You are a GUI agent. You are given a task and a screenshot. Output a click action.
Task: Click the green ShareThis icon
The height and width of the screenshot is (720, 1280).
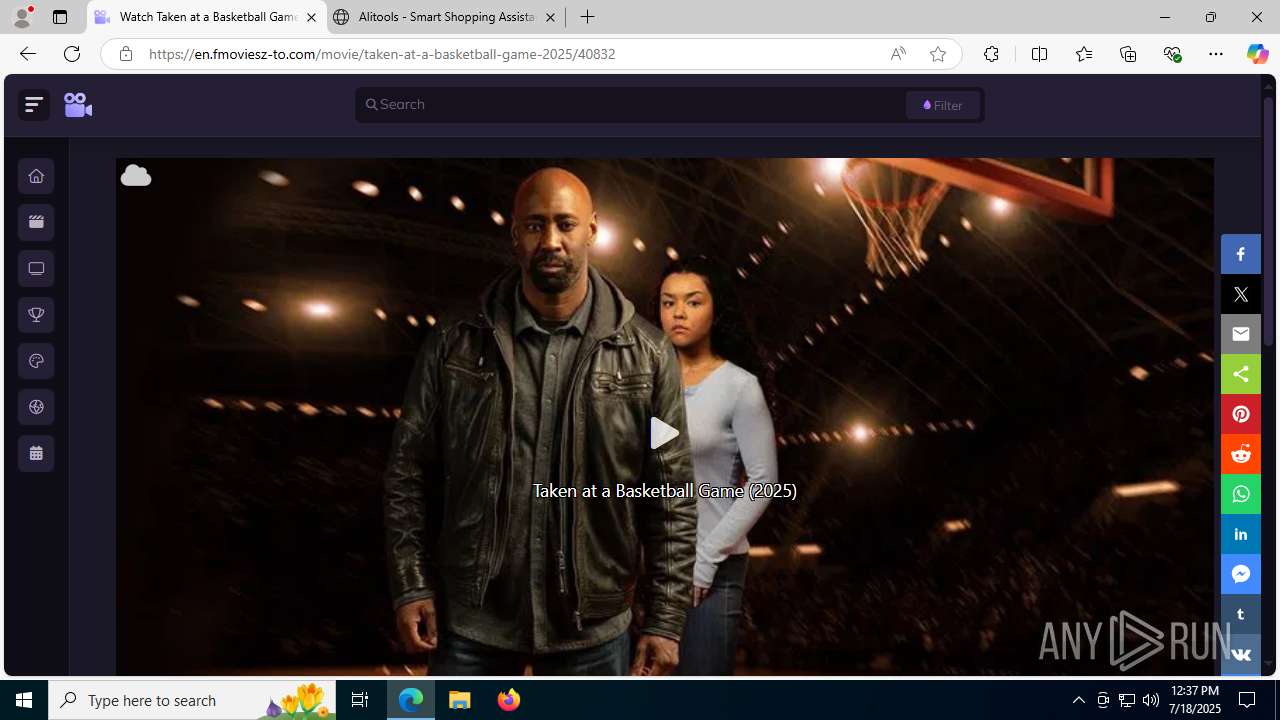coord(1241,374)
